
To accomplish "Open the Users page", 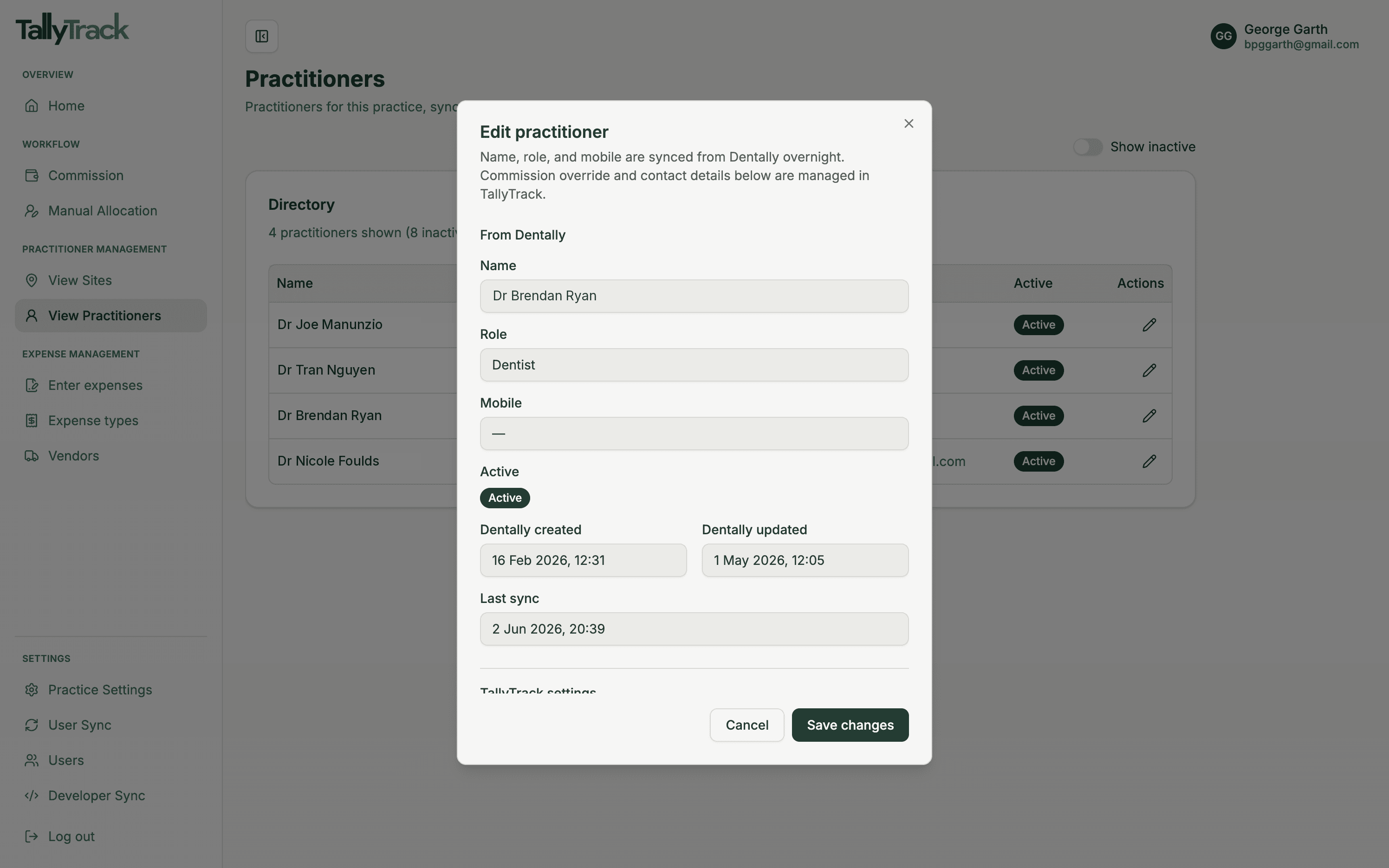I will click(111, 760).
